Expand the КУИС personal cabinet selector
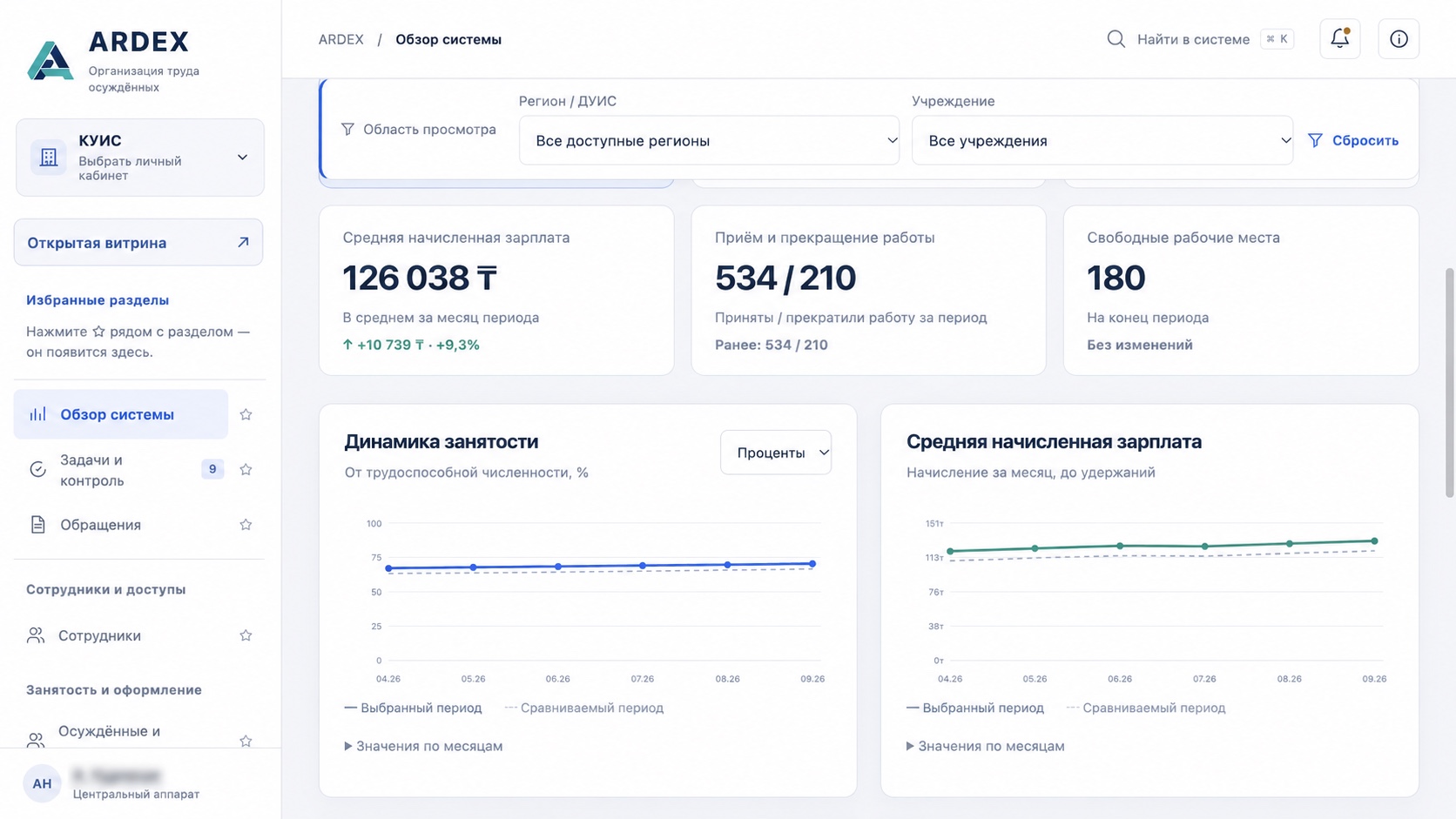1456x819 pixels. (x=139, y=158)
